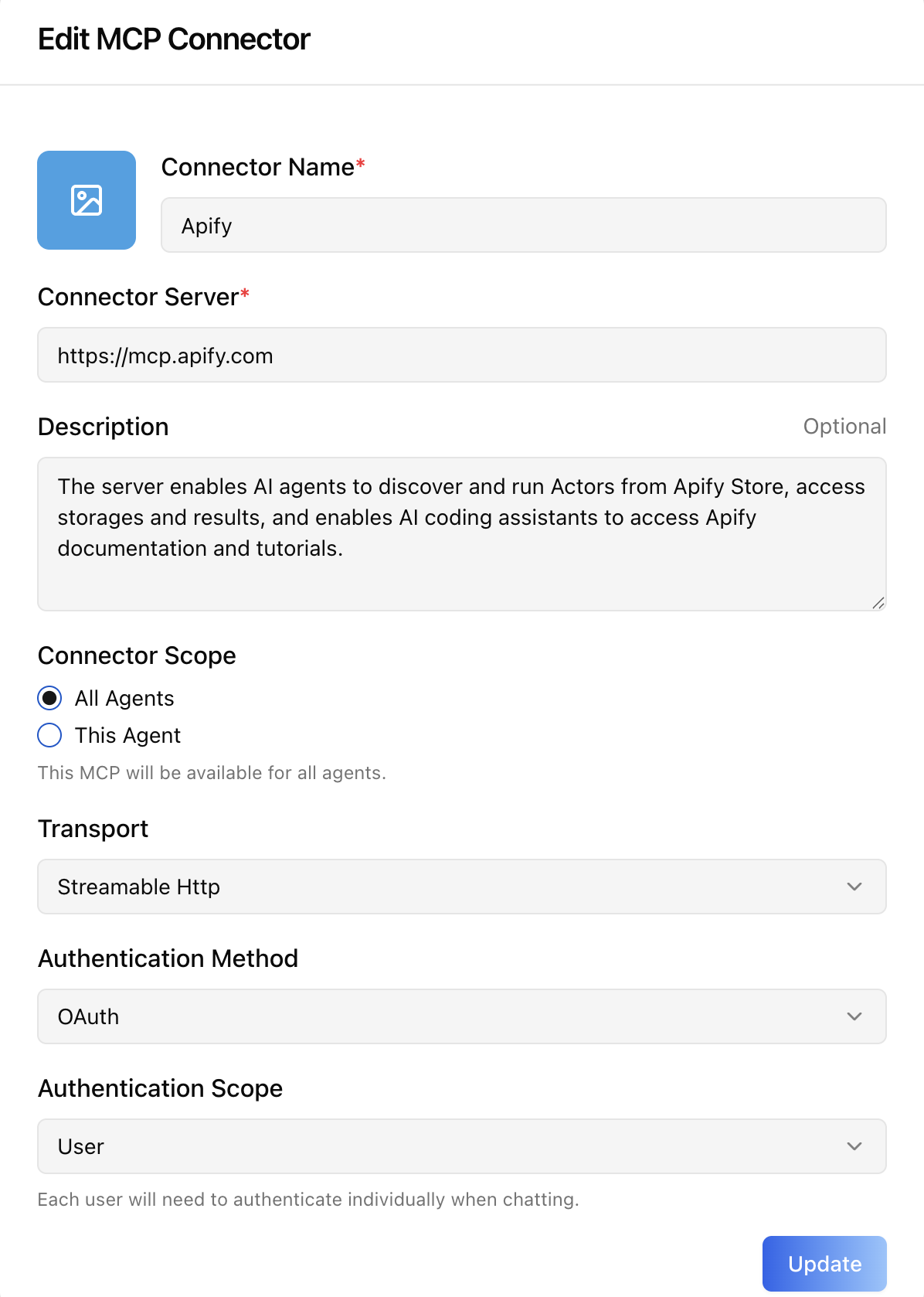Click the Description text area resize handle
Image resolution: width=924 pixels, height=1297 pixels.
(x=878, y=603)
